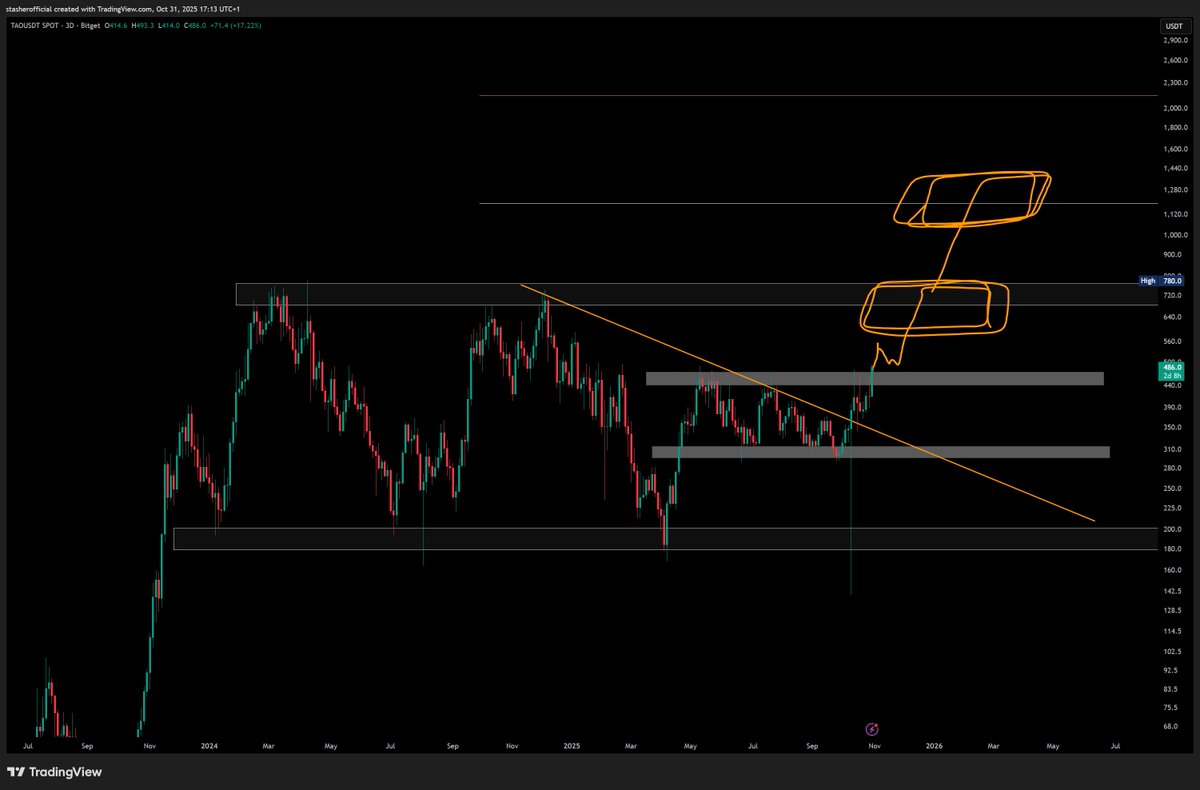1200x790 pixels.
Task: Click the 280.0 price axis label
Action: point(1174,467)
